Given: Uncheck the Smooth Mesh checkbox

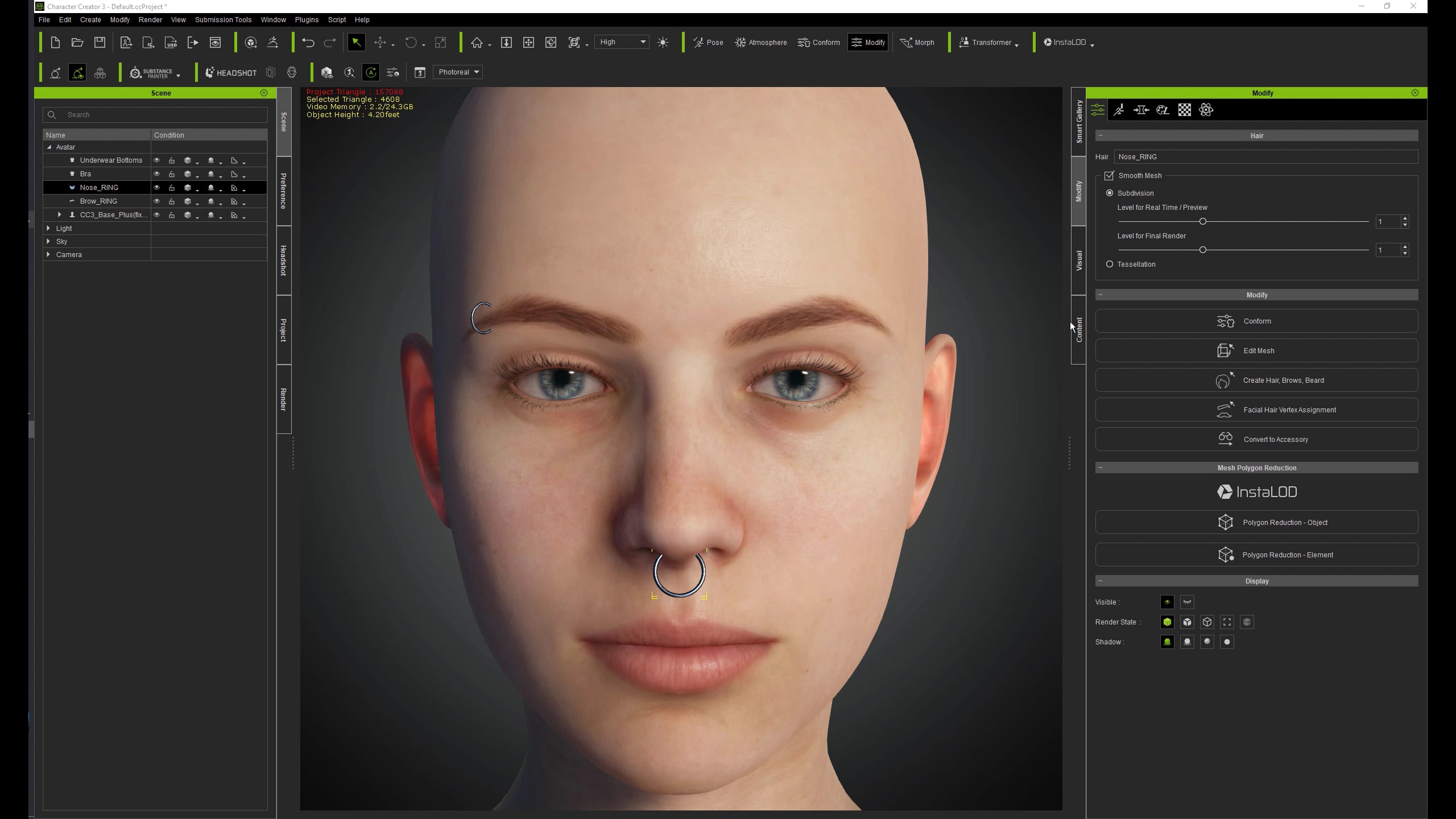Looking at the screenshot, I should point(1109,176).
